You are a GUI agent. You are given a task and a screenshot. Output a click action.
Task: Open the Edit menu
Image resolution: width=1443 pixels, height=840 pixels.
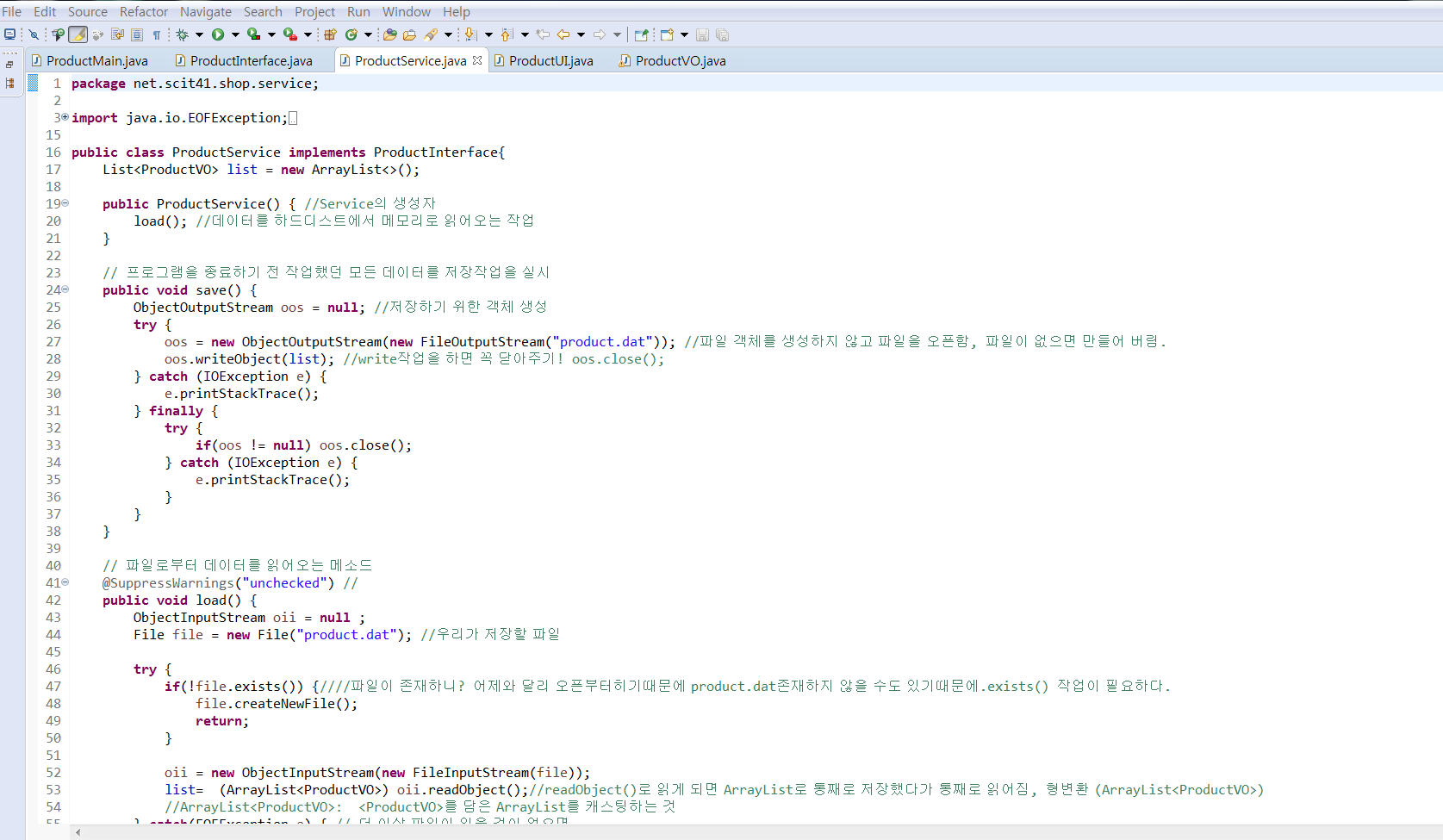click(45, 11)
